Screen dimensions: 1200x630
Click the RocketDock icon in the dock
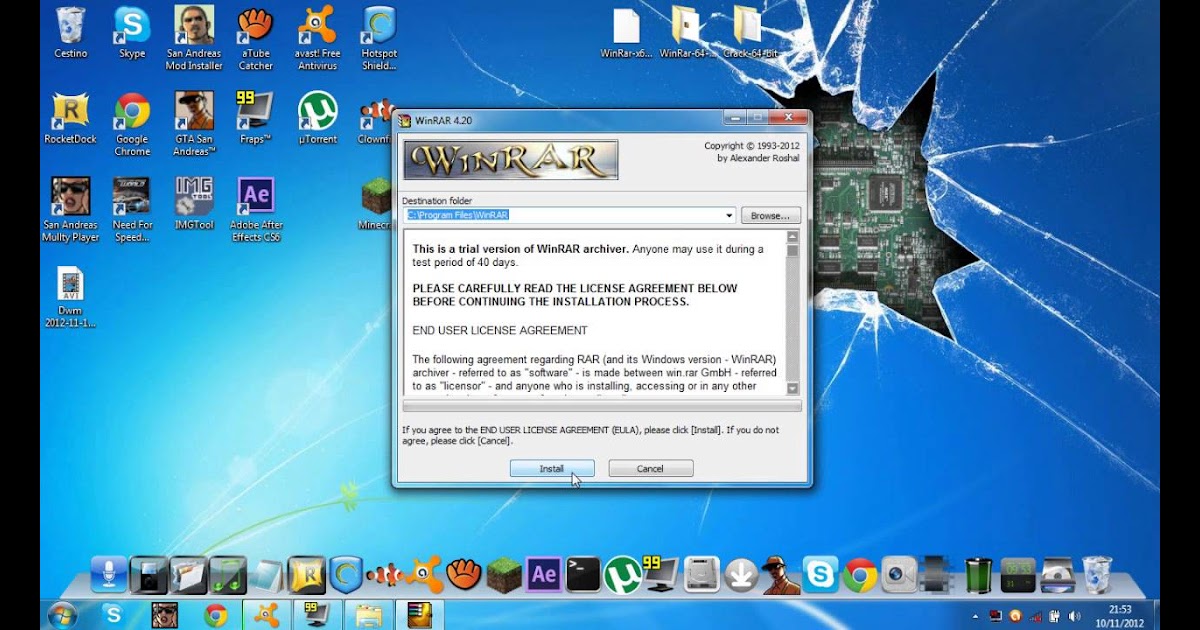[307, 575]
